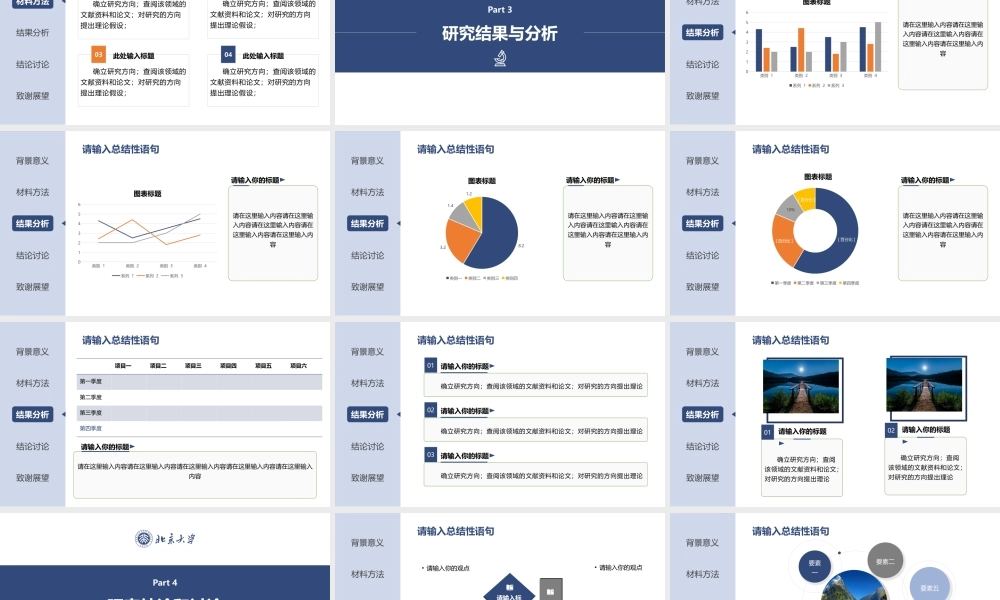Image resolution: width=1000 pixels, height=600 pixels.
Task: Click 背景意义 in the line chart slide sidebar
Action: [33, 161]
